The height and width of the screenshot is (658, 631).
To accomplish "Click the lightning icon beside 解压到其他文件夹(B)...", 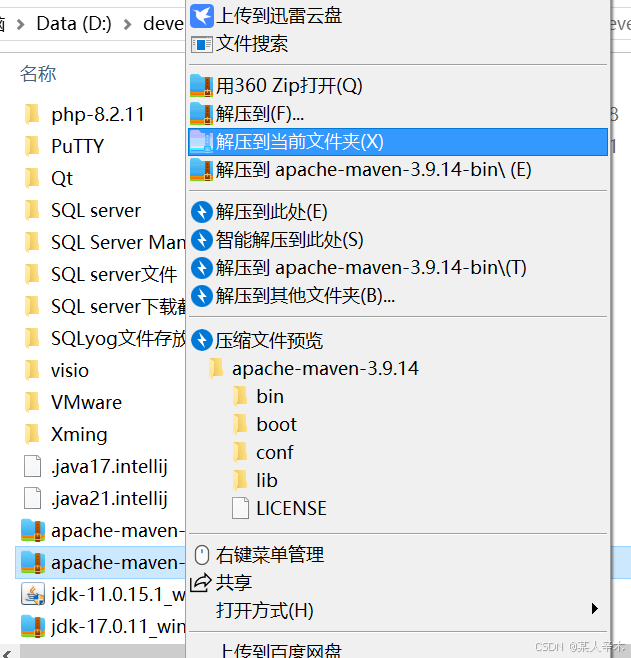I will tap(202, 296).
